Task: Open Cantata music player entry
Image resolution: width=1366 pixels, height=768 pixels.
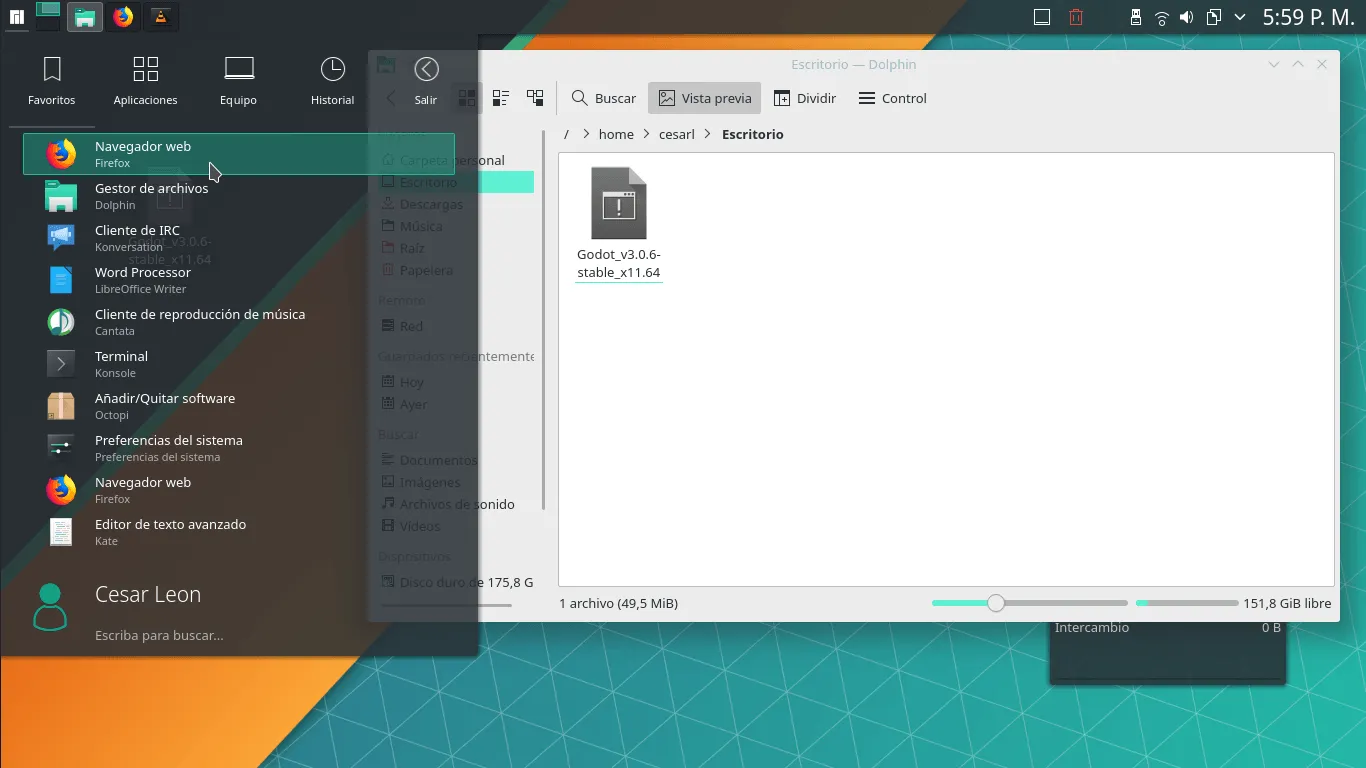Action: 239,322
